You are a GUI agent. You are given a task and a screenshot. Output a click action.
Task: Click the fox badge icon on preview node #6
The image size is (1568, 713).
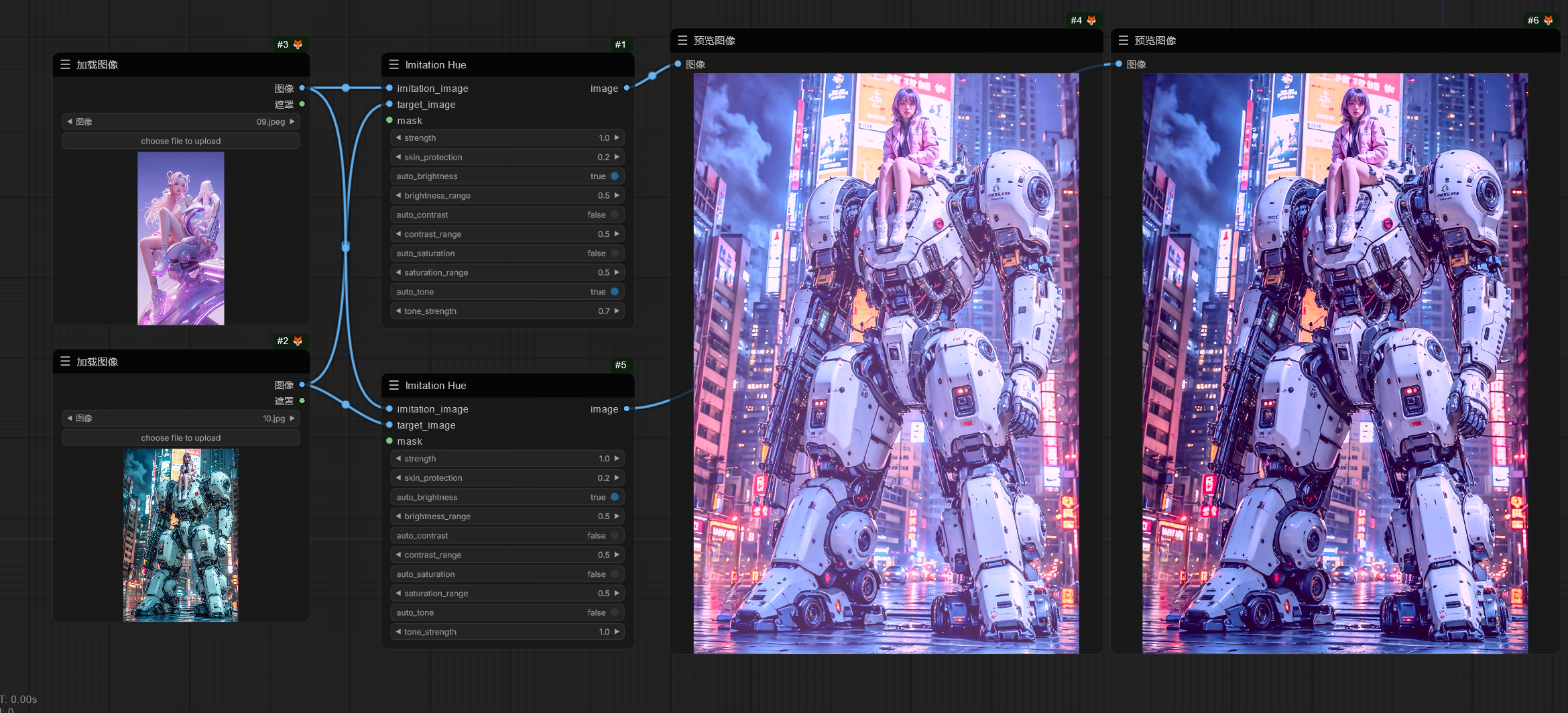1549,21
